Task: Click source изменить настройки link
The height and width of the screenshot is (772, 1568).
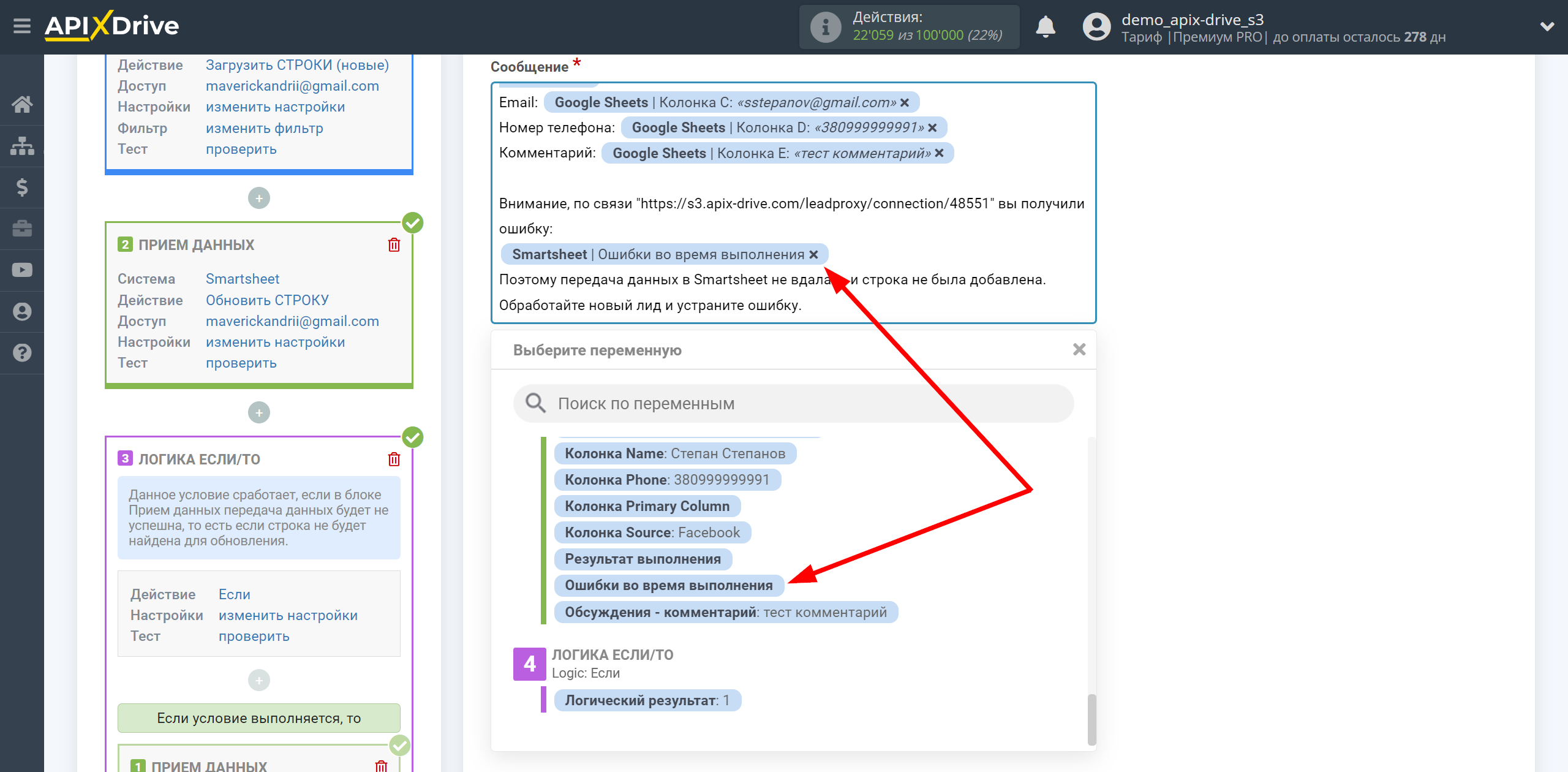Action: tap(275, 107)
